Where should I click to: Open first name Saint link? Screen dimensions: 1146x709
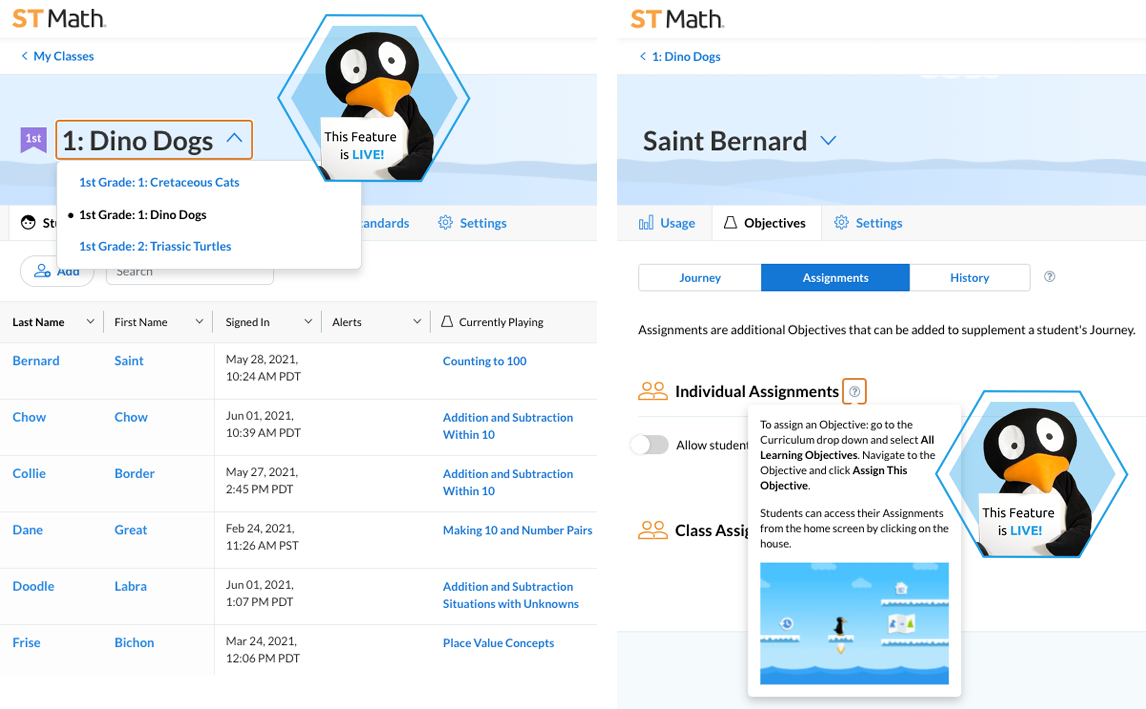(x=129, y=360)
